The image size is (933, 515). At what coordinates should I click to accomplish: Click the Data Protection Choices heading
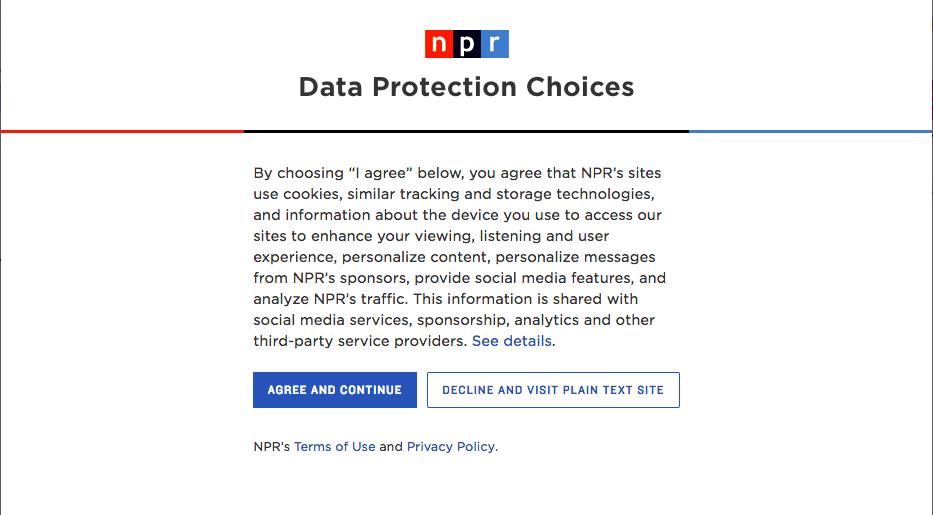[466, 87]
